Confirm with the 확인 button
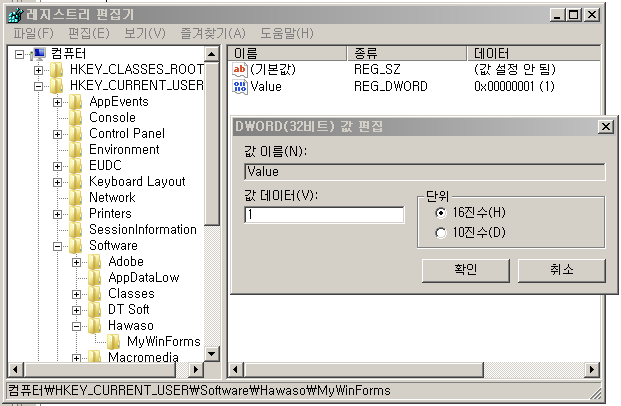Screen dimensions: 621x406 (x=465, y=271)
